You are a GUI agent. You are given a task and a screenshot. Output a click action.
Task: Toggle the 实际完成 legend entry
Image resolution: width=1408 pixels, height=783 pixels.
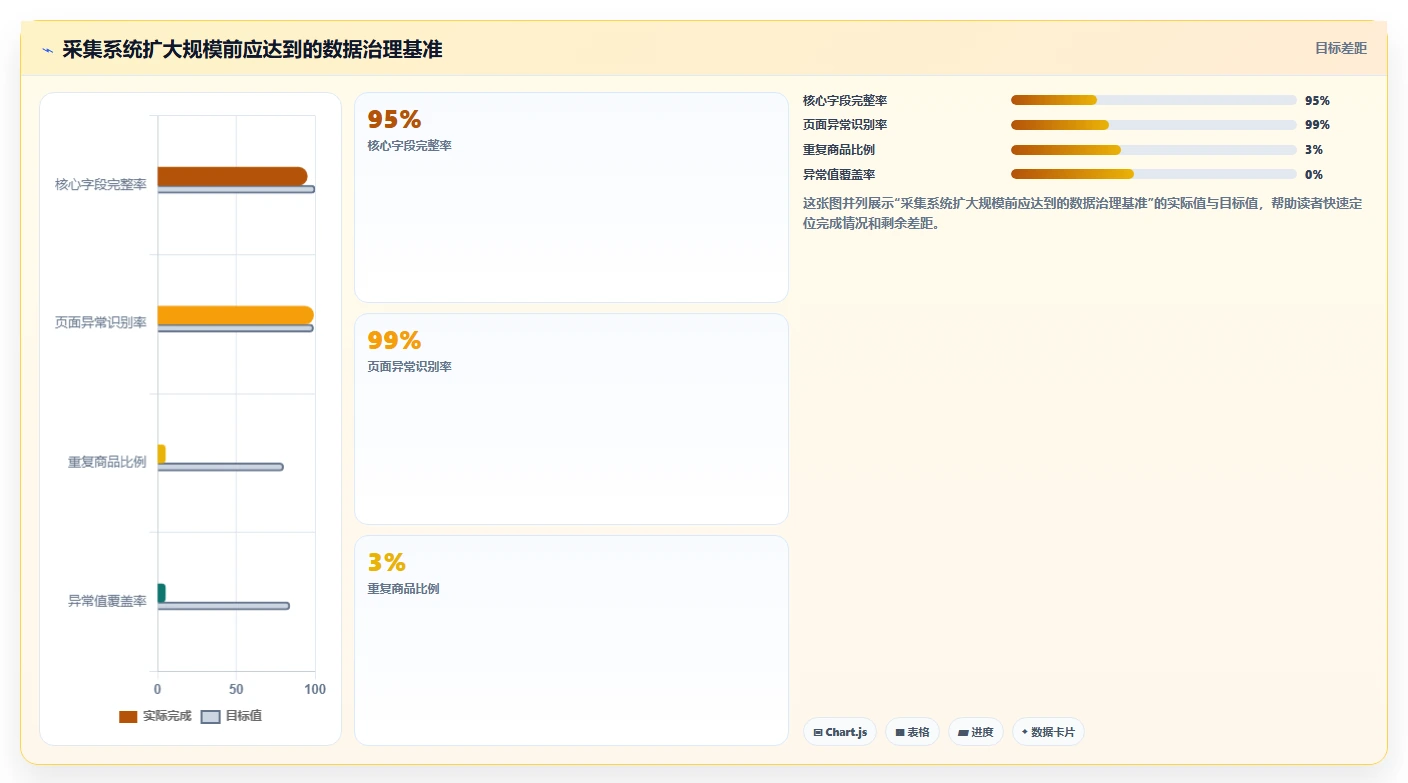(x=155, y=716)
